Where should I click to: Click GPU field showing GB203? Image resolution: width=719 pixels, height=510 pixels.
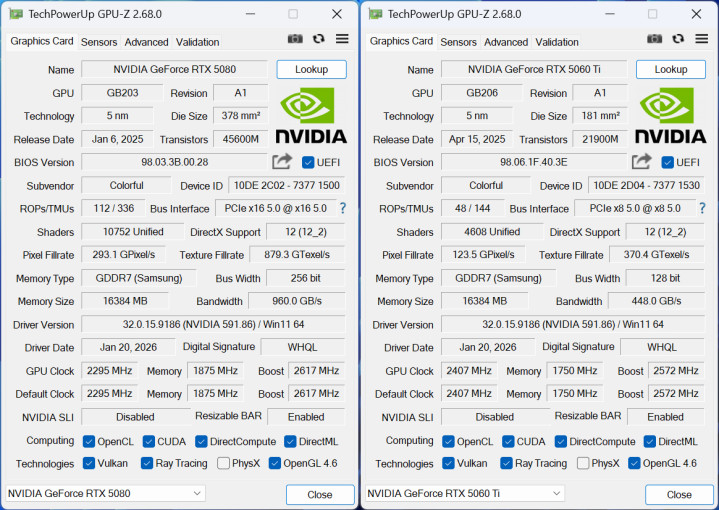point(122,93)
